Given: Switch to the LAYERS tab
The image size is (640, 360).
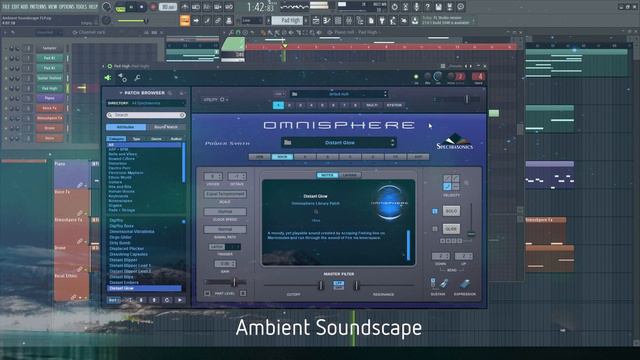Looking at the screenshot, I should coord(350,175).
